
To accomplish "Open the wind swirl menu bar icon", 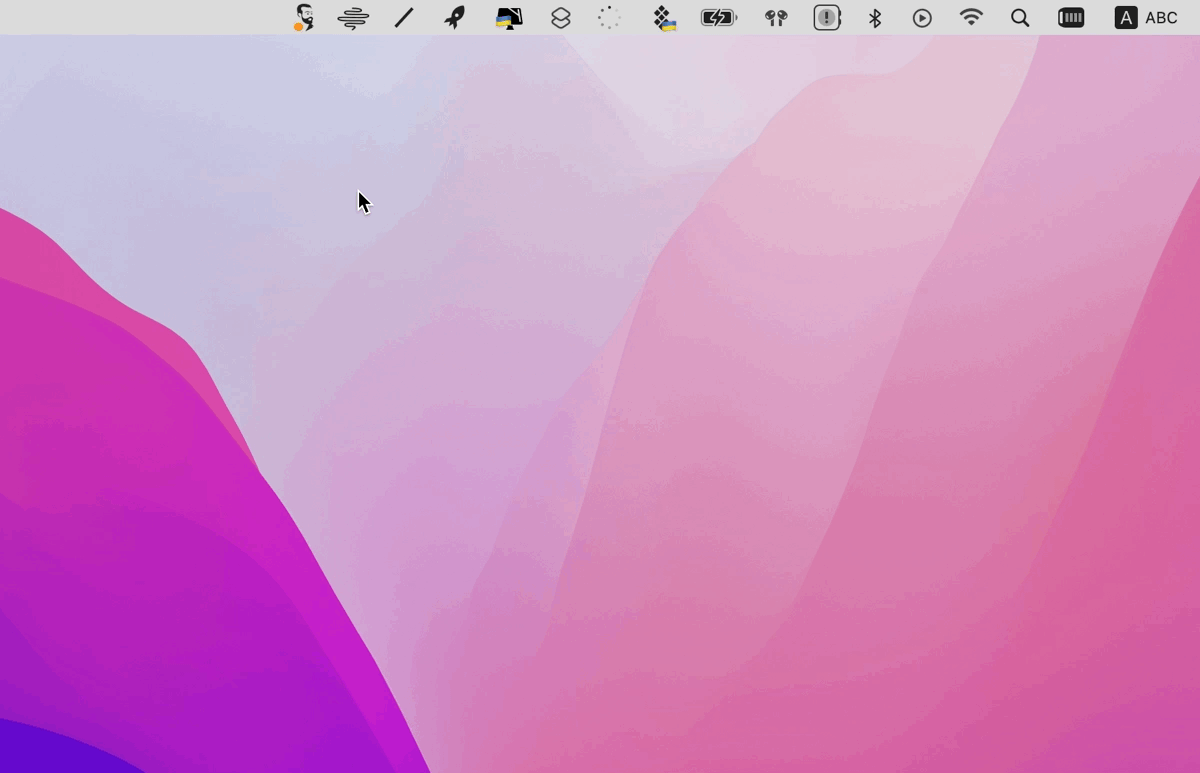I will 353,18.
